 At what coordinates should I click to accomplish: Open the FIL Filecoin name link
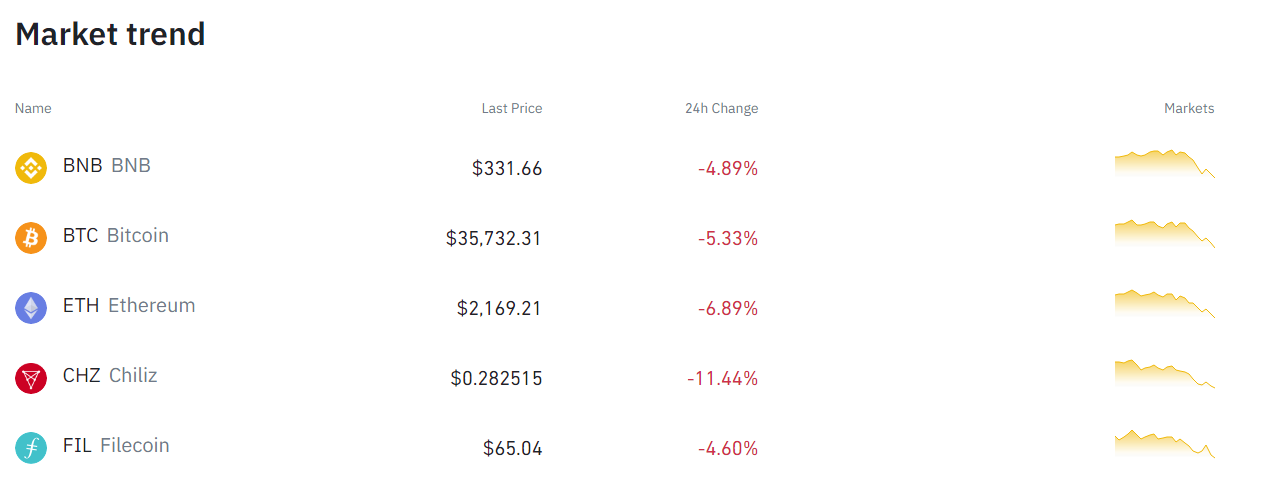pos(116,446)
